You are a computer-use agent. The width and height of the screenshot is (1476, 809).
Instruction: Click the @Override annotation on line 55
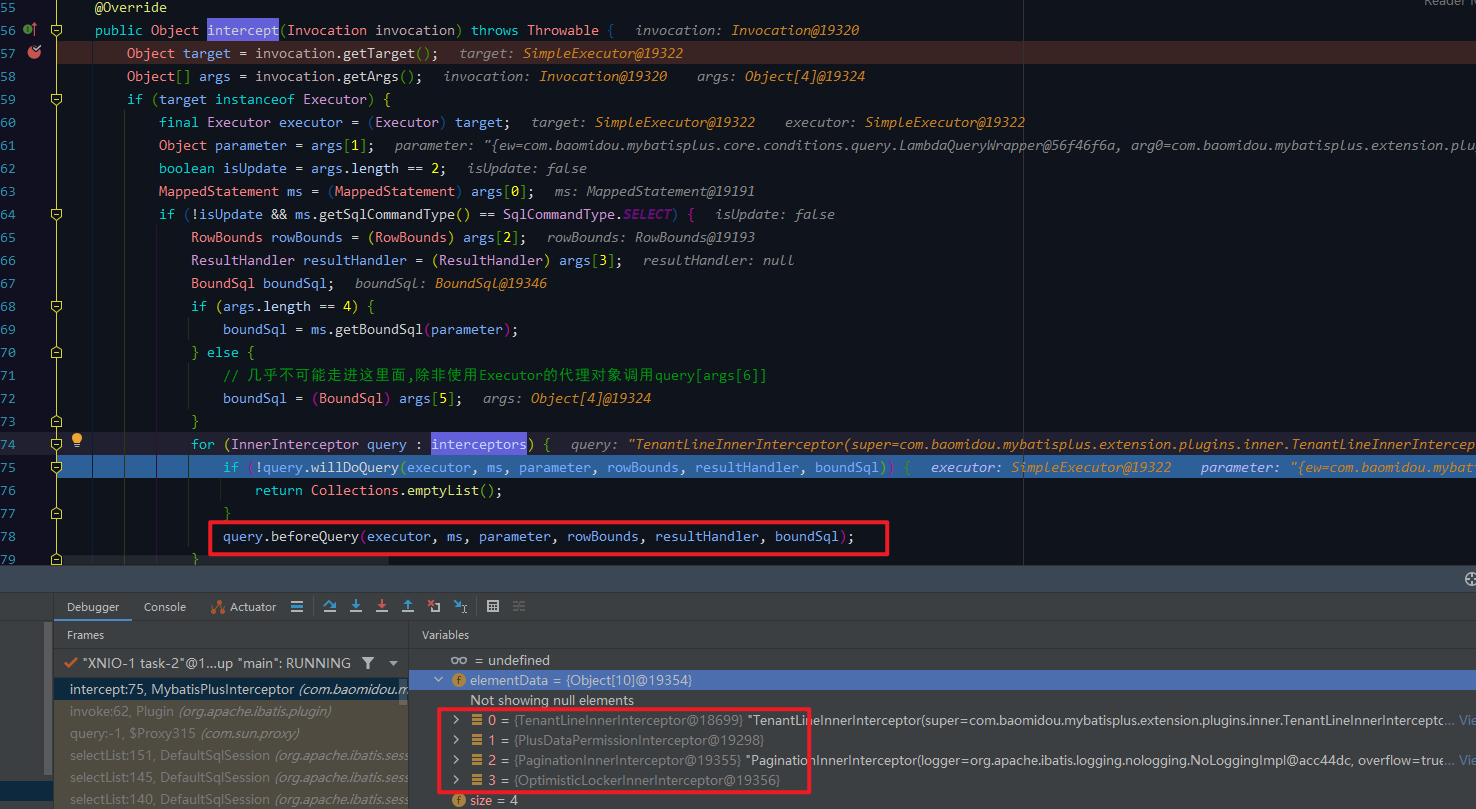coord(131,7)
